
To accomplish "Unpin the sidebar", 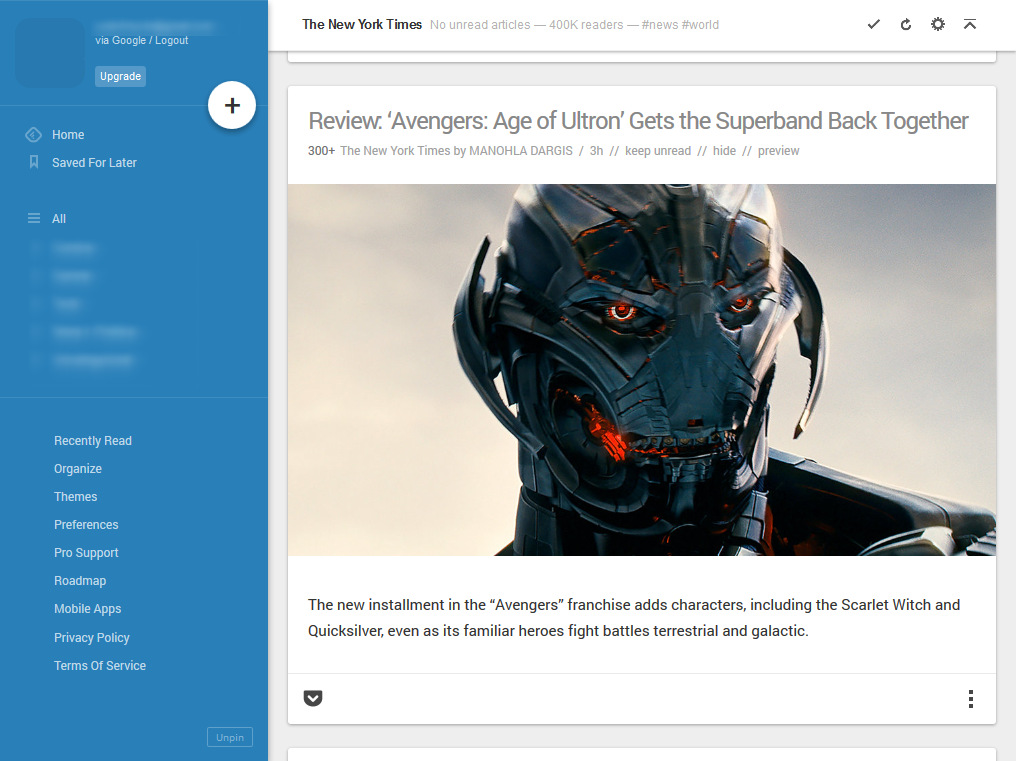I will coord(229,737).
